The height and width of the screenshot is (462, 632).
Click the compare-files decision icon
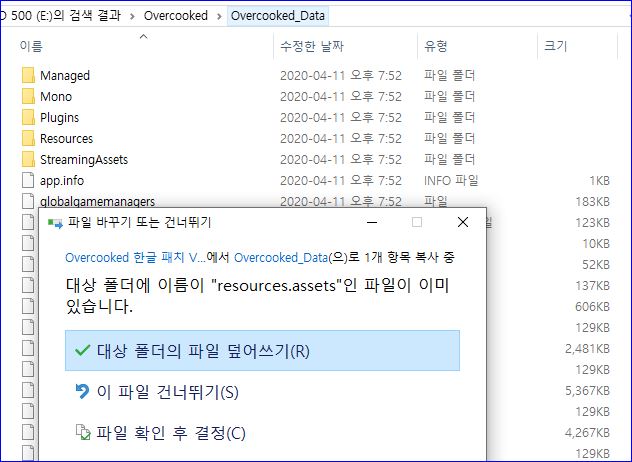coord(83,433)
